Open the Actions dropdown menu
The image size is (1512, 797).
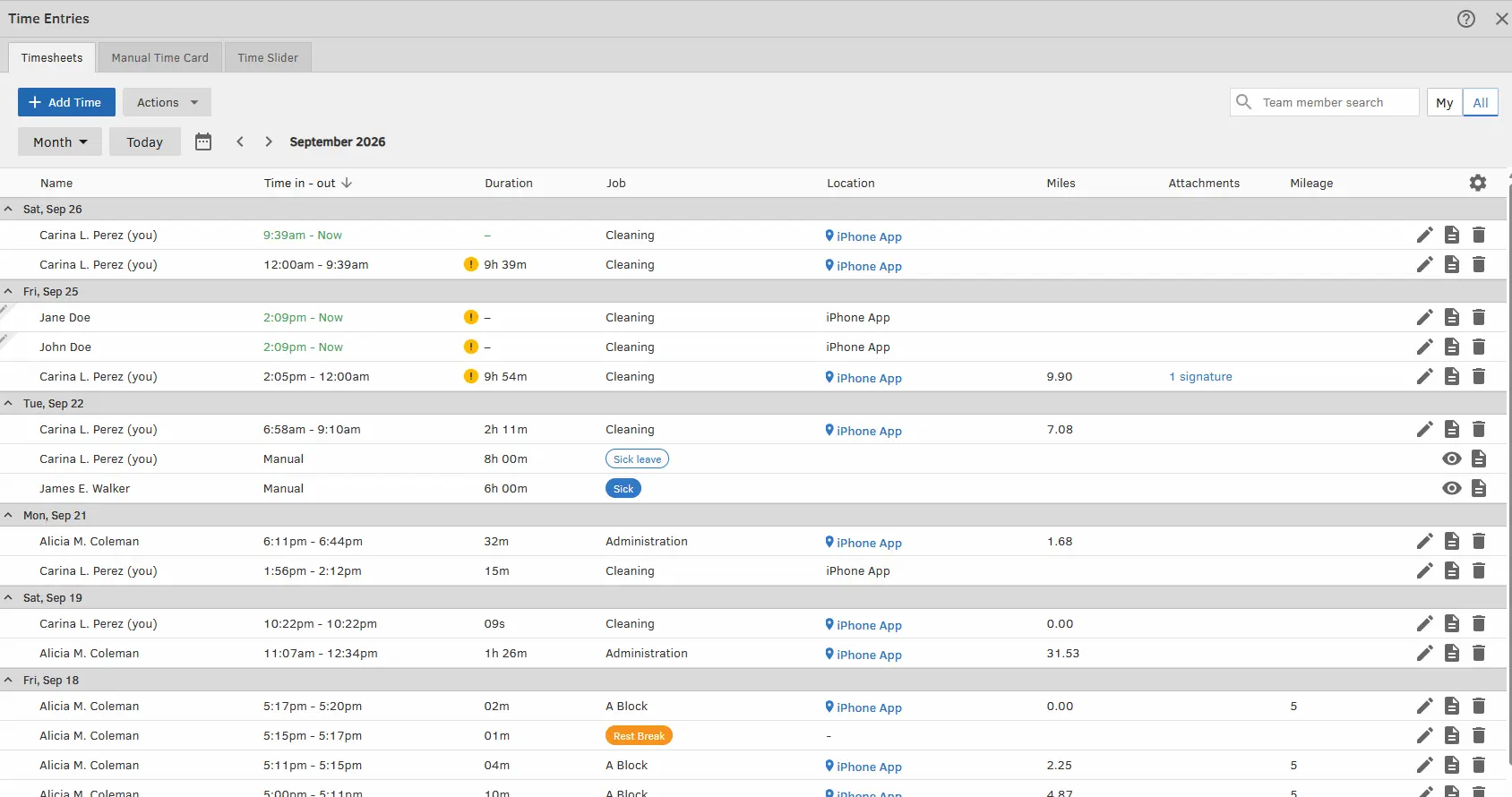pos(167,102)
